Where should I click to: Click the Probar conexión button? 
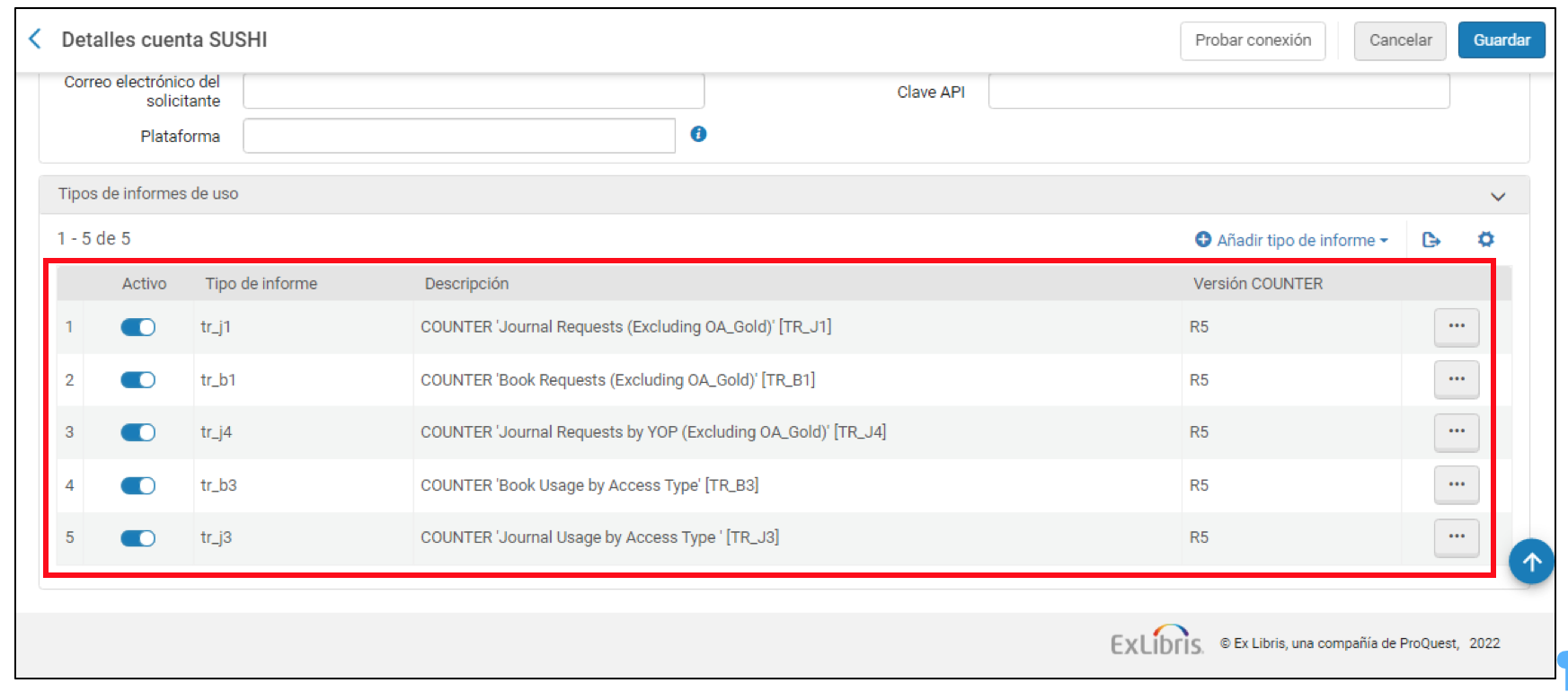pos(1252,40)
